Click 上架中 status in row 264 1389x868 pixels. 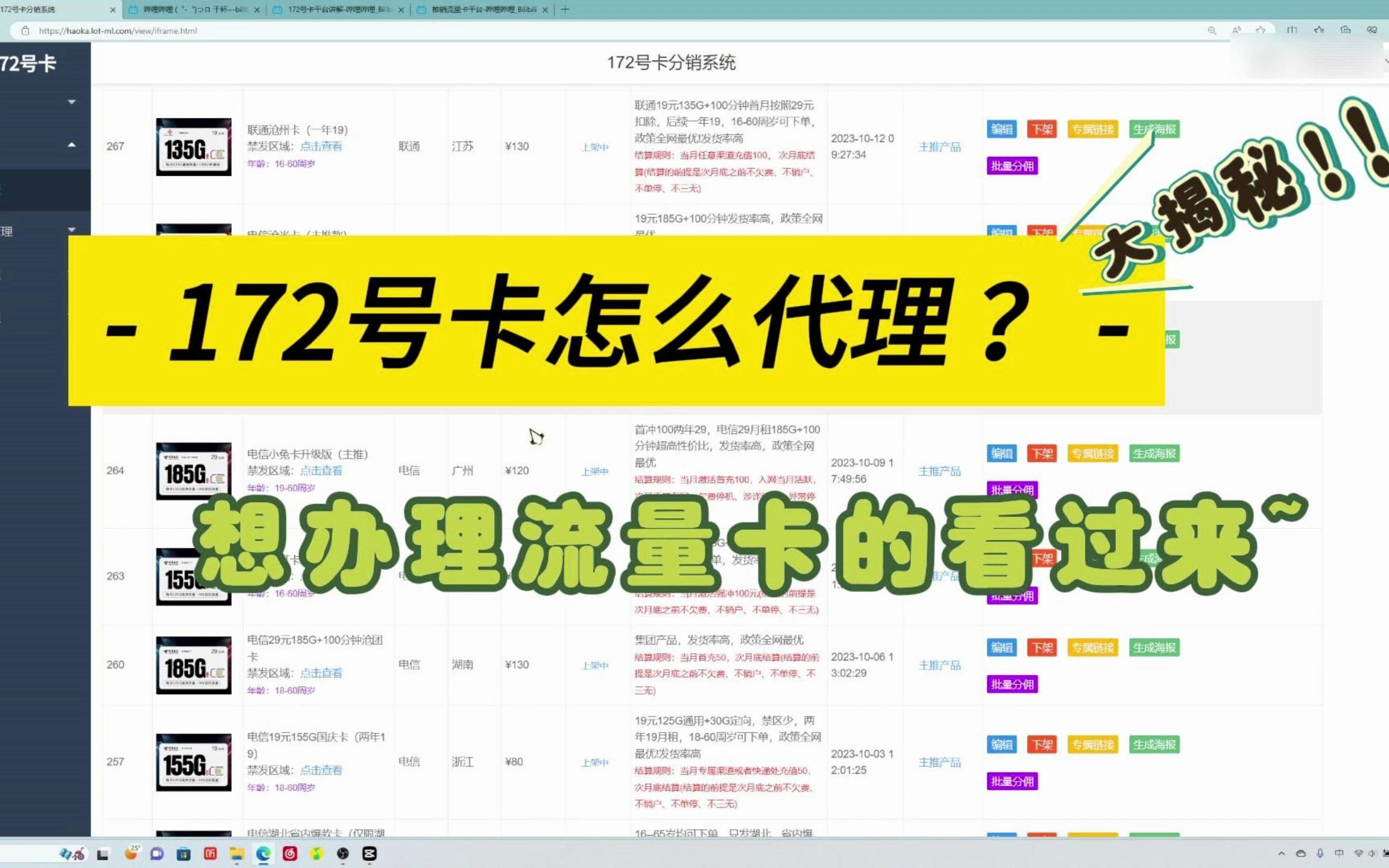tap(594, 471)
